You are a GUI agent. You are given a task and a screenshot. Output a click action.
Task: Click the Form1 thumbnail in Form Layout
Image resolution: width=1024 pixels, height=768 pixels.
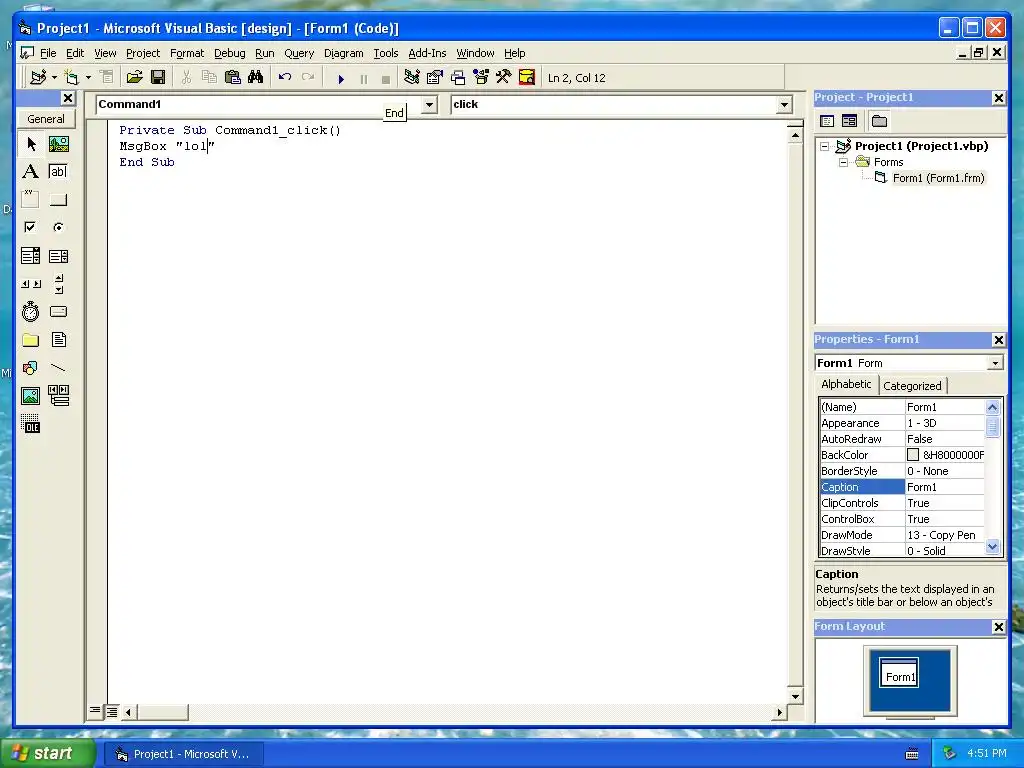pos(899,674)
